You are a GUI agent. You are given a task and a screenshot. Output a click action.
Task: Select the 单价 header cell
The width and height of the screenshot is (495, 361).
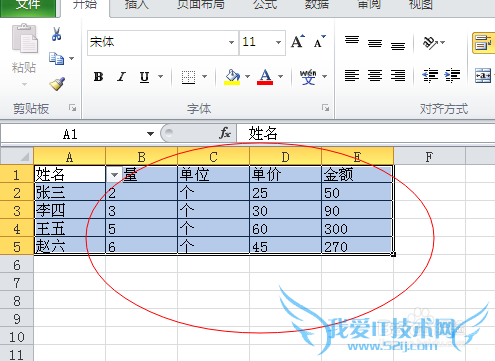285,174
